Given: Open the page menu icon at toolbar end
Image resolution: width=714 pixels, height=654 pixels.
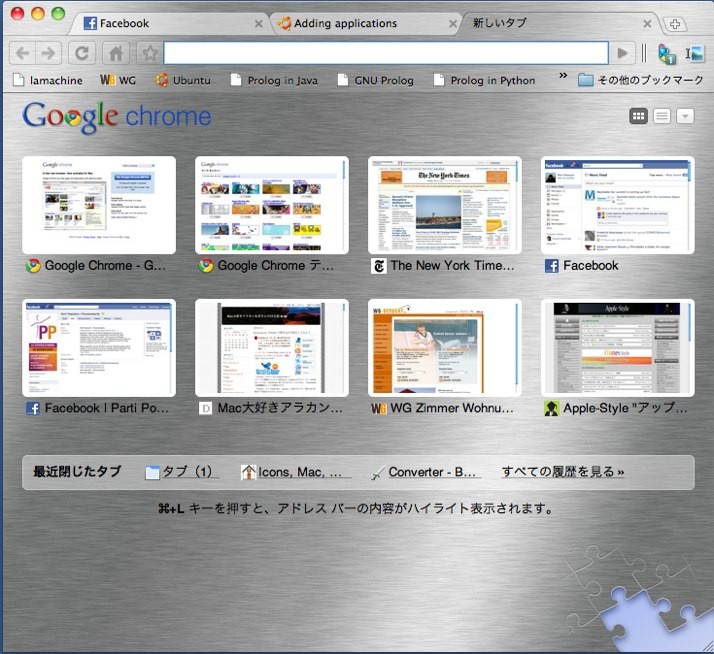Looking at the screenshot, I should coord(695,54).
